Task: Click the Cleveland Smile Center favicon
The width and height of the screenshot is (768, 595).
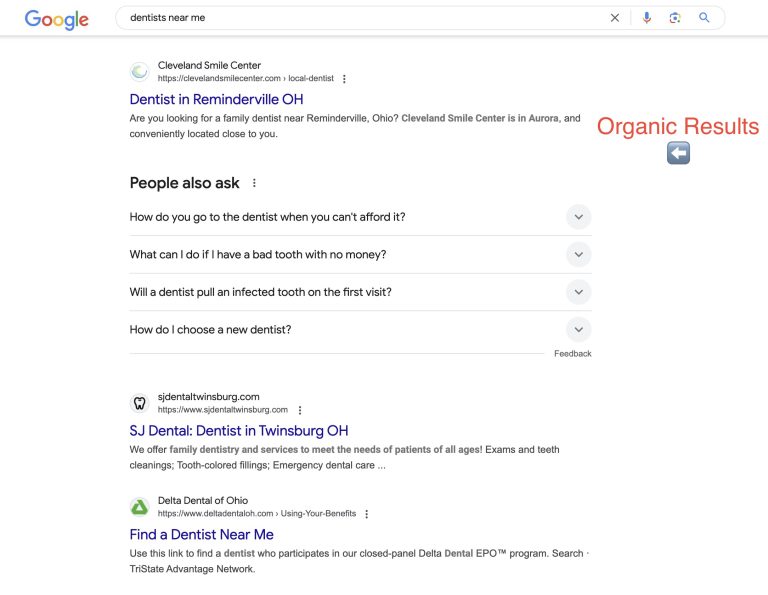Action: tap(140, 72)
